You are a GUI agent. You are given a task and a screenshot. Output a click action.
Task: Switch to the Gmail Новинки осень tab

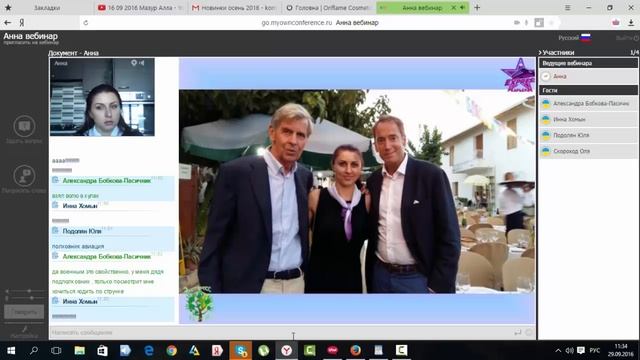click(234, 8)
